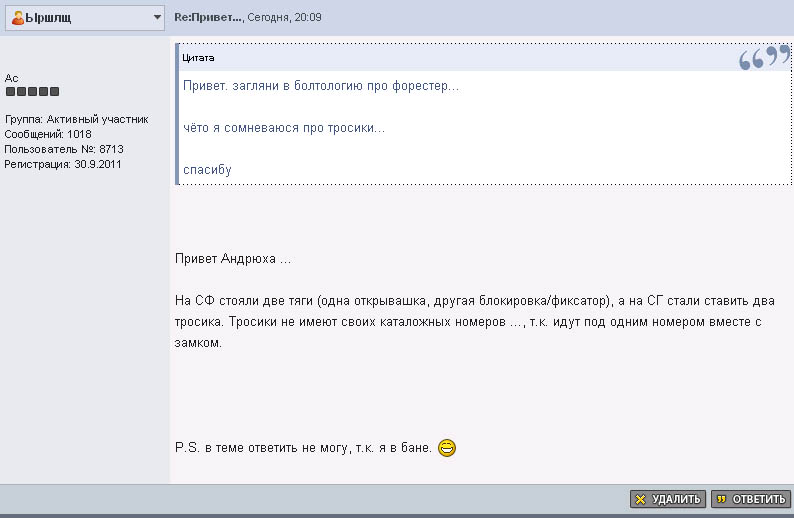Click the author name Ас

(11, 77)
